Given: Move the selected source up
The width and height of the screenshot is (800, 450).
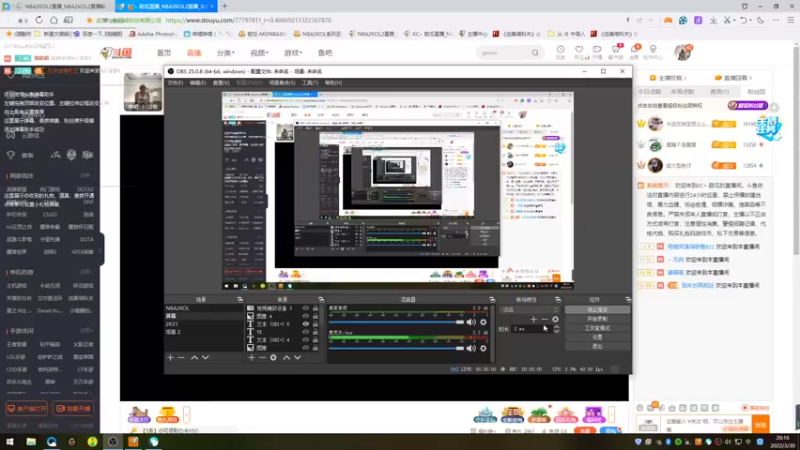Looking at the screenshot, I should click(x=286, y=358).
